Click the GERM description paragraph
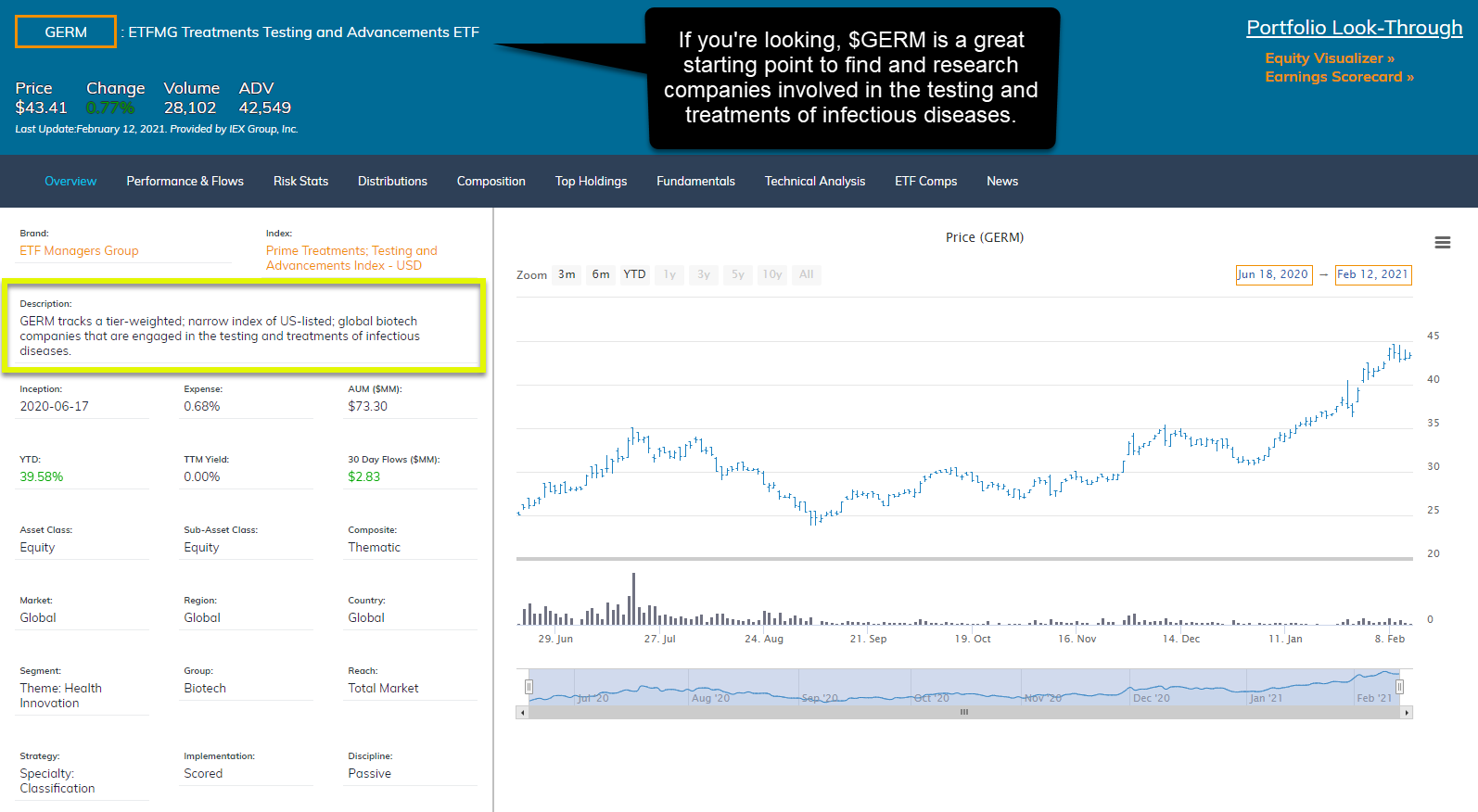This screenshot has width=1478, height=812. [x=220, y=336]
